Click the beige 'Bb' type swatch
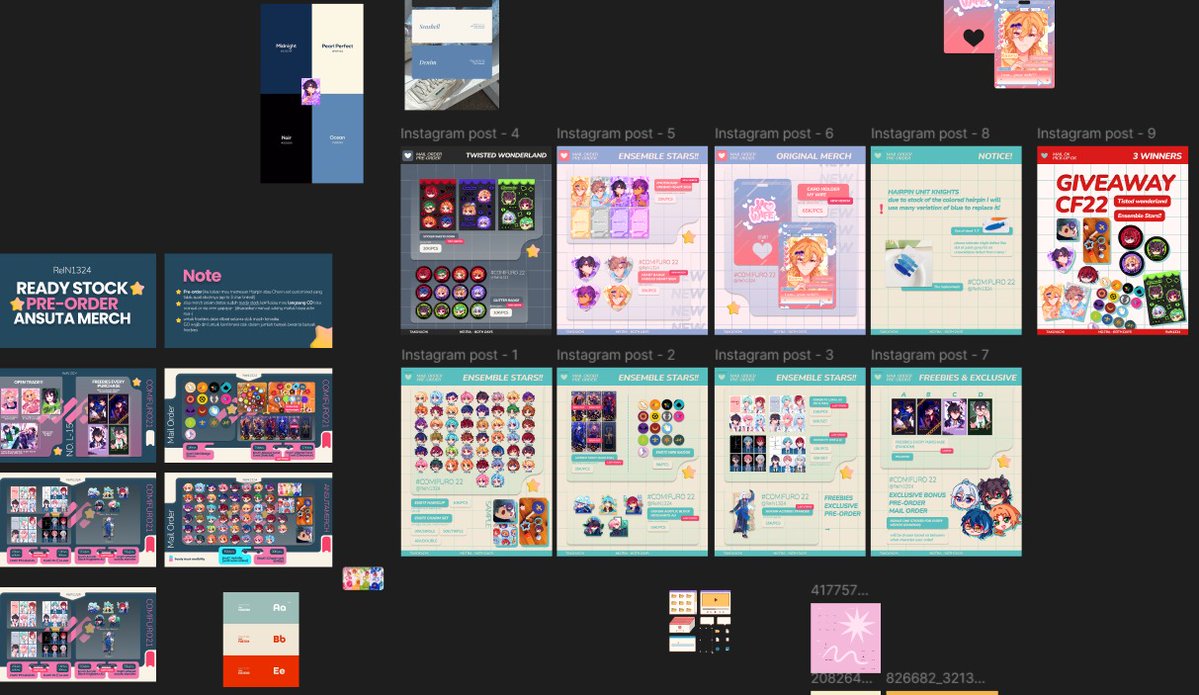This screenshot has height=695, width=1199. (261, 639)
